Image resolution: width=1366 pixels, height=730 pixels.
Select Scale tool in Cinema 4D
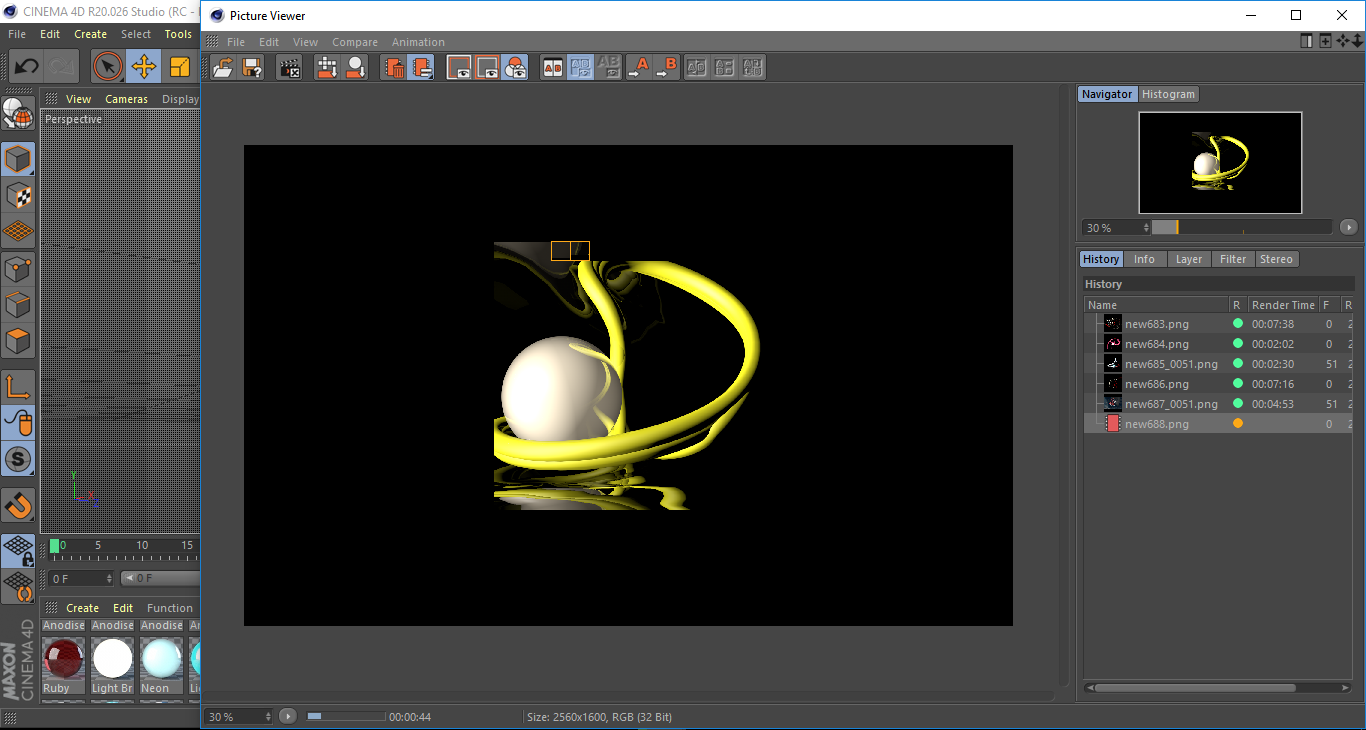tap(180, 67)
